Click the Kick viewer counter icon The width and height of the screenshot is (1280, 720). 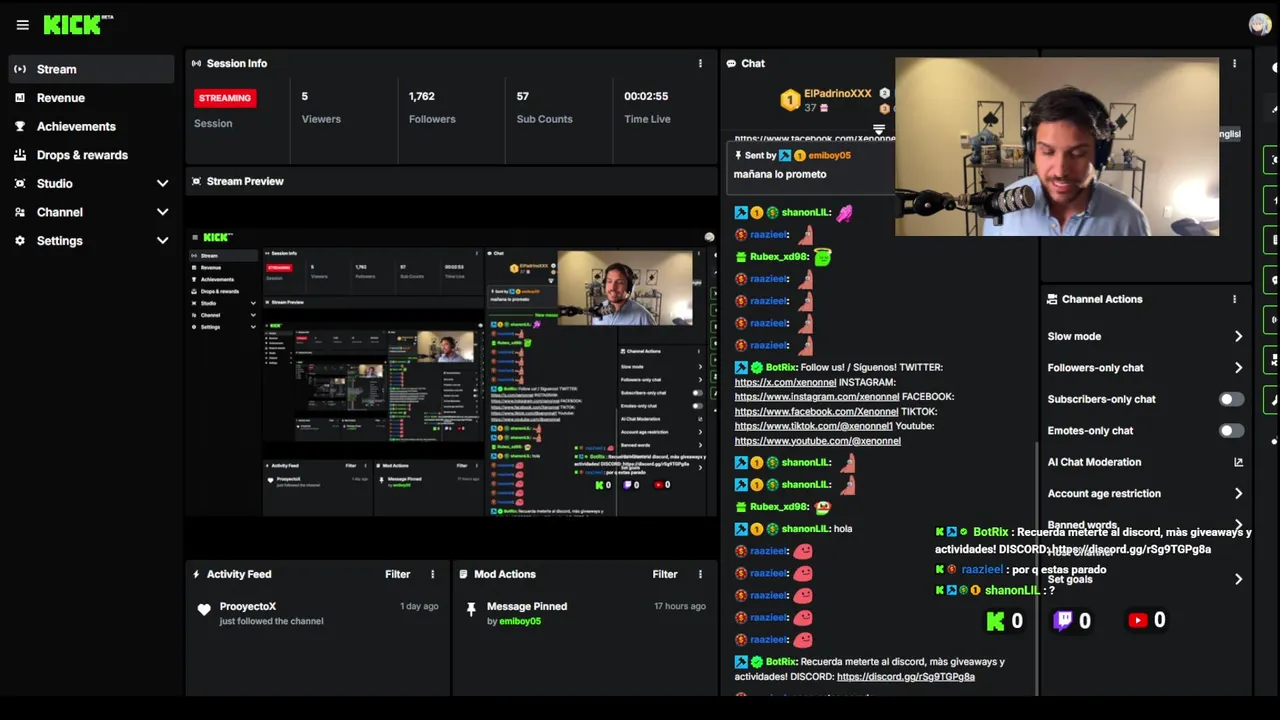click(x=995, y=621)
